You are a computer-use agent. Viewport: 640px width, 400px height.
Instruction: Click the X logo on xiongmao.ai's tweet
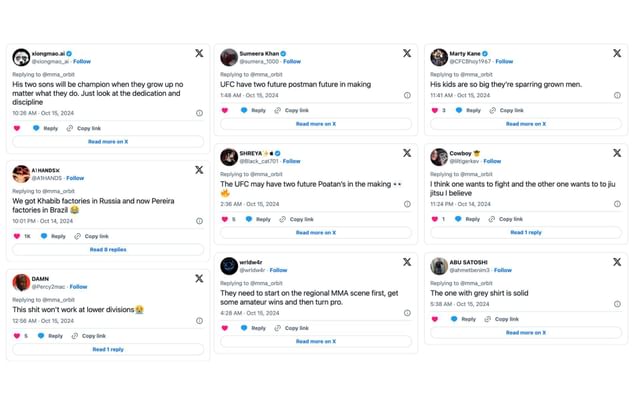[x=199, y=53]
